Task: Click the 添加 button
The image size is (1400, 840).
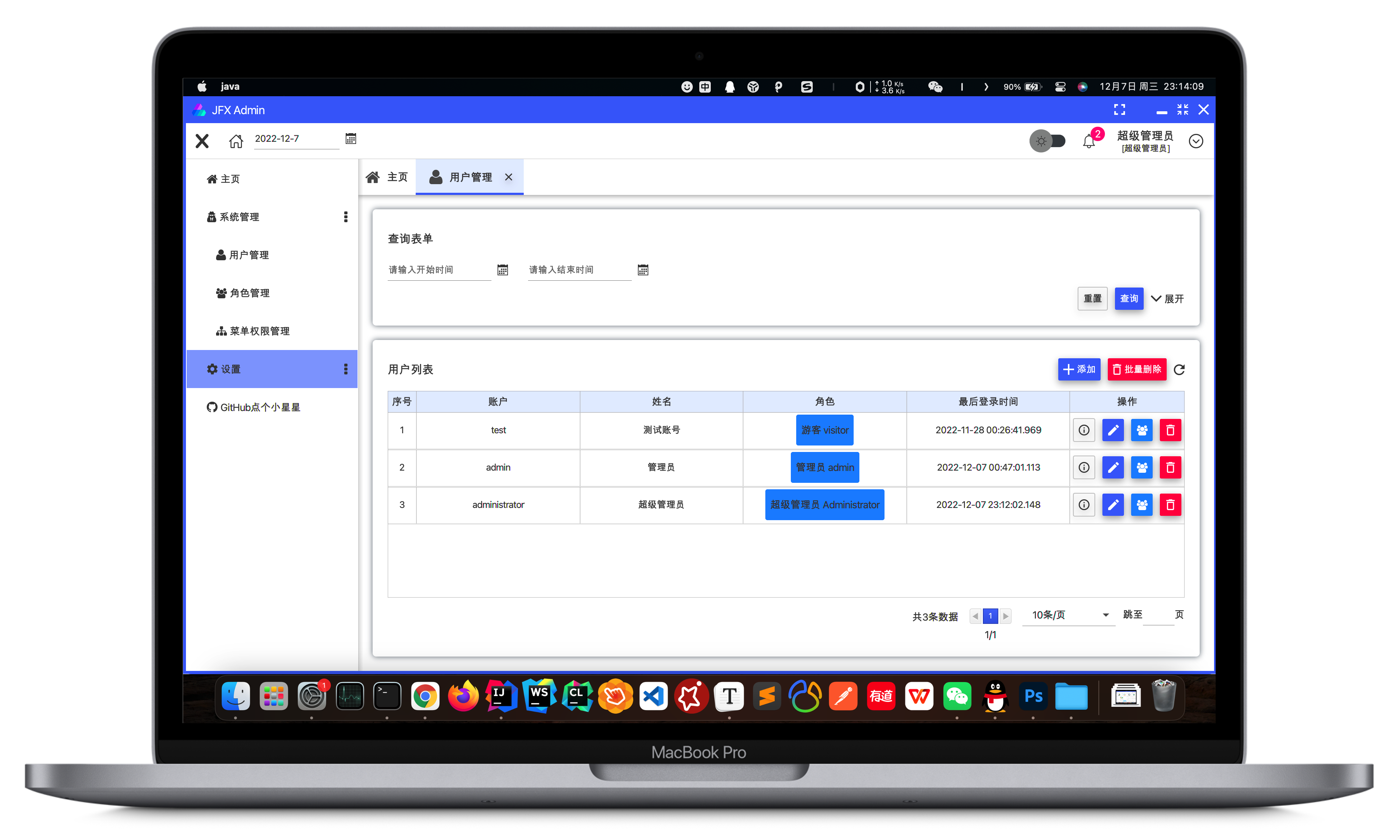Action: tap(1079, 370)
